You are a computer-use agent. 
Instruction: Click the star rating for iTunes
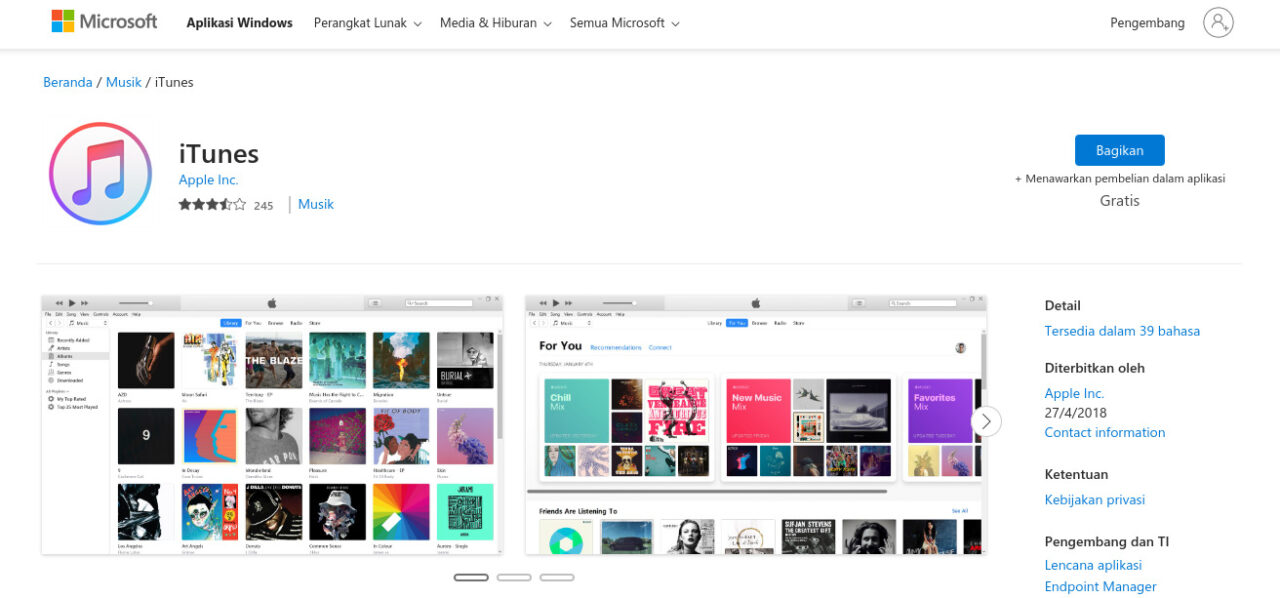coord(212,205)
